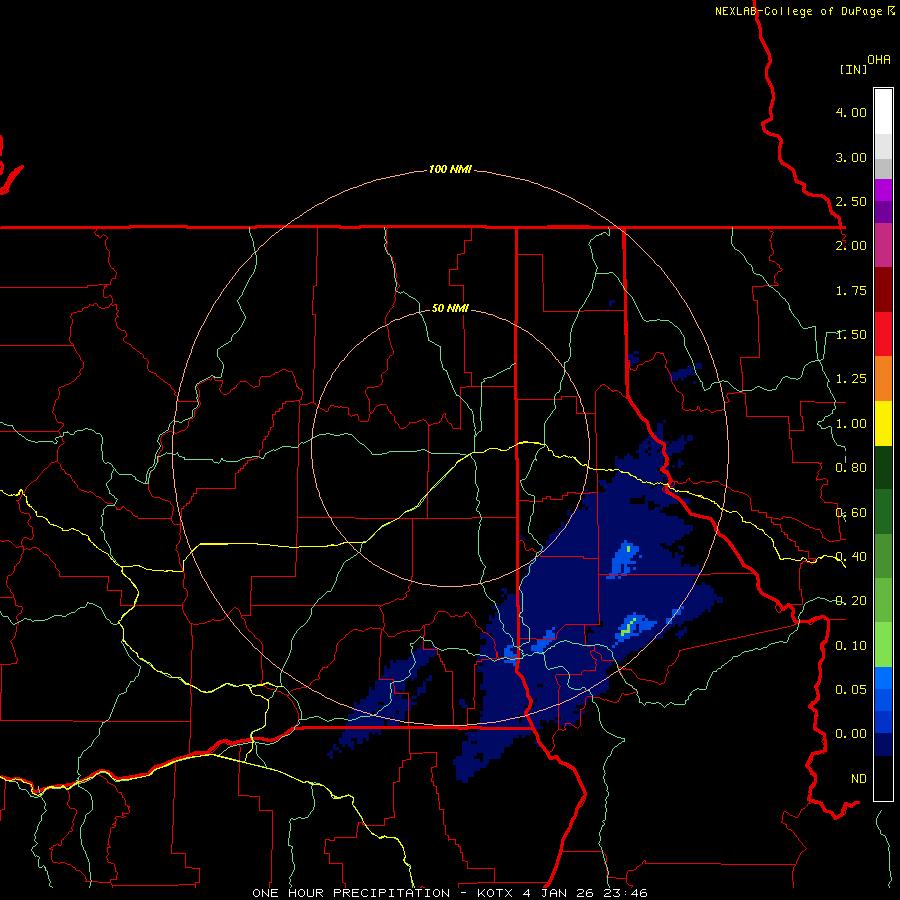Select the white legend color swatch
This screenshot has width=900, height=900.
click(x=883, y=112)
